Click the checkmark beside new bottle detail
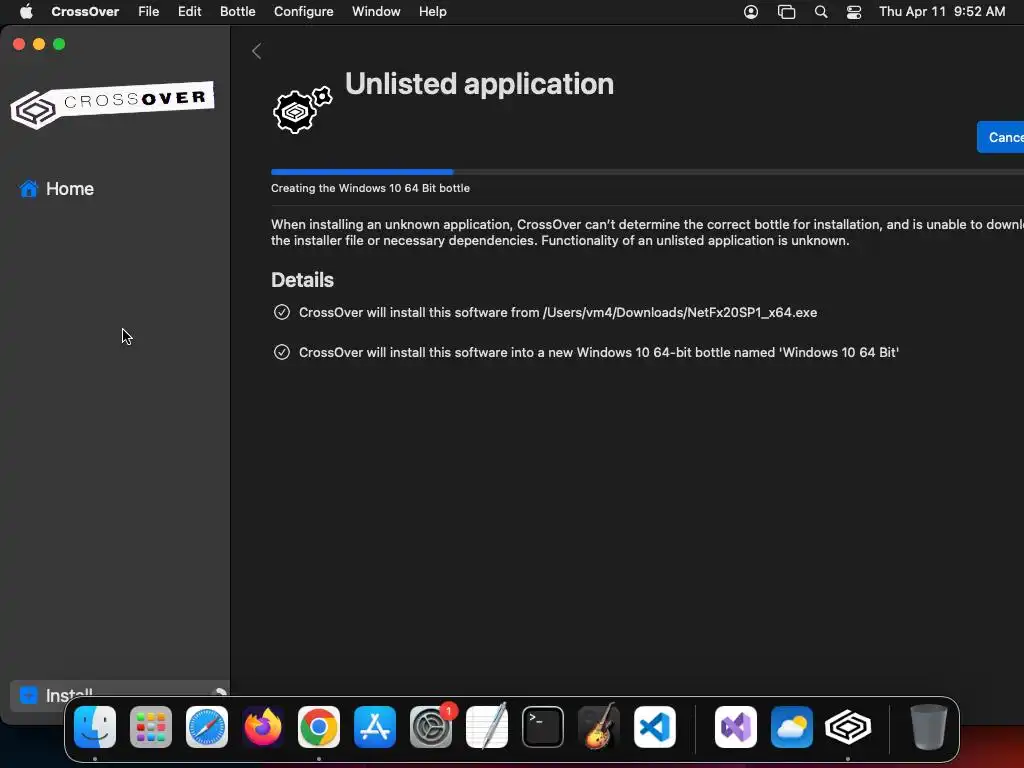The height and width of the screenshot is (768, 1024). [x=281, y=352]
